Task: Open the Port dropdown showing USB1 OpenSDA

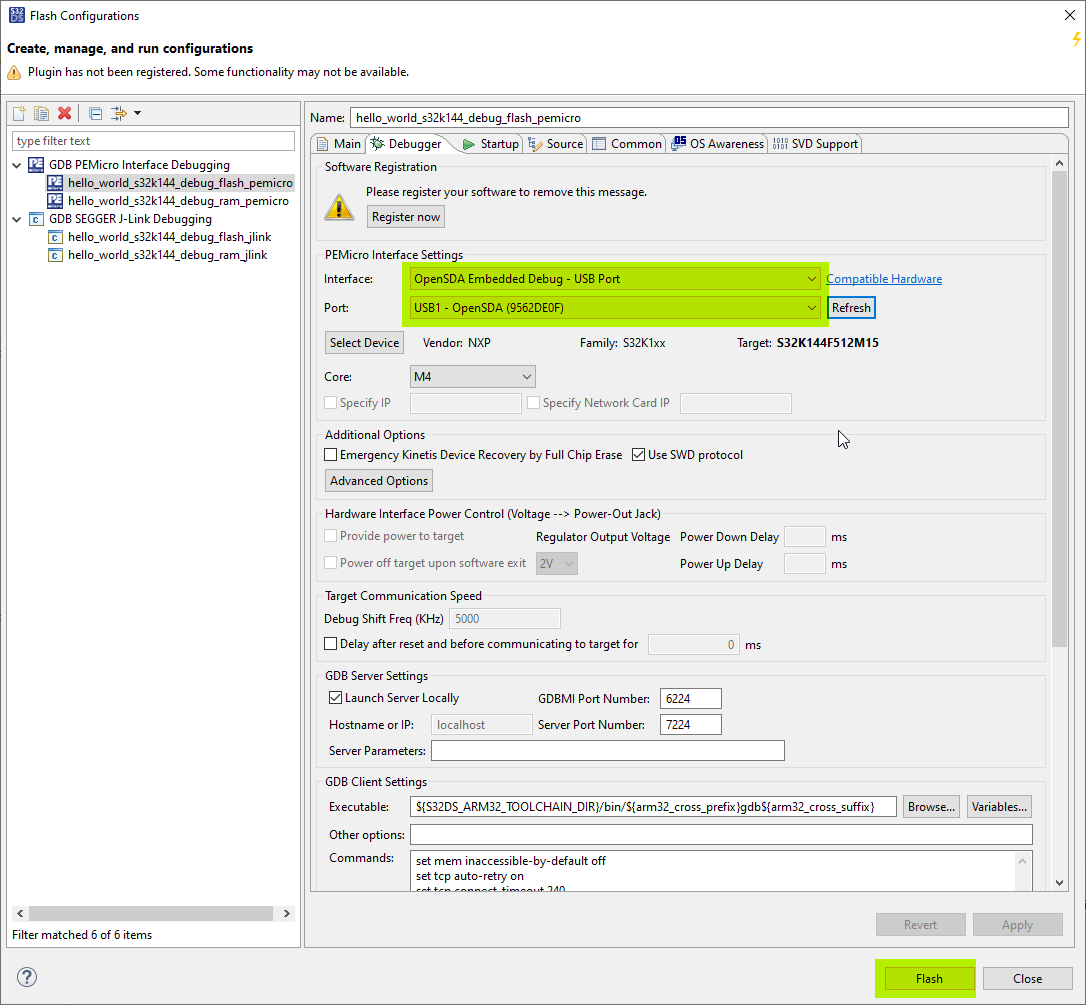Action: pyautogui.click(x=812, y=308)
